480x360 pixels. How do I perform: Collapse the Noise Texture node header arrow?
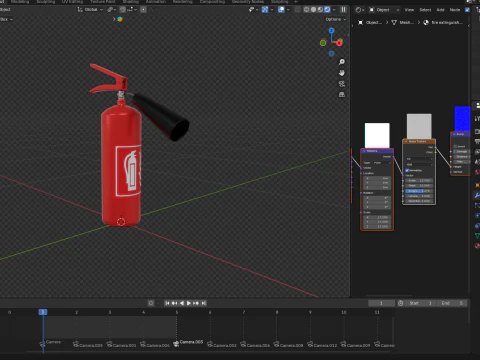point(406,142)
